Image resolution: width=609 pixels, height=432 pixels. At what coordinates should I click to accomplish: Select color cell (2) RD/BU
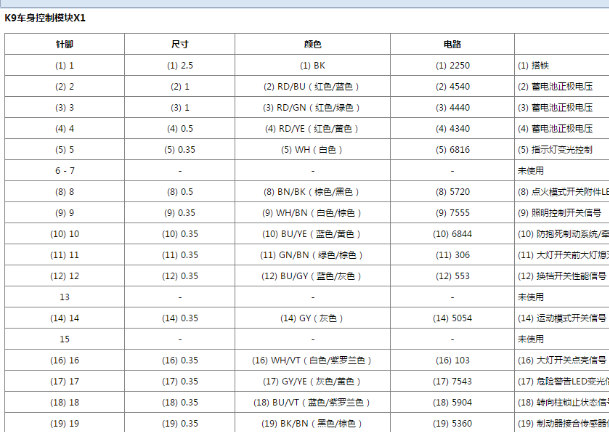click(x=311, y=86)
